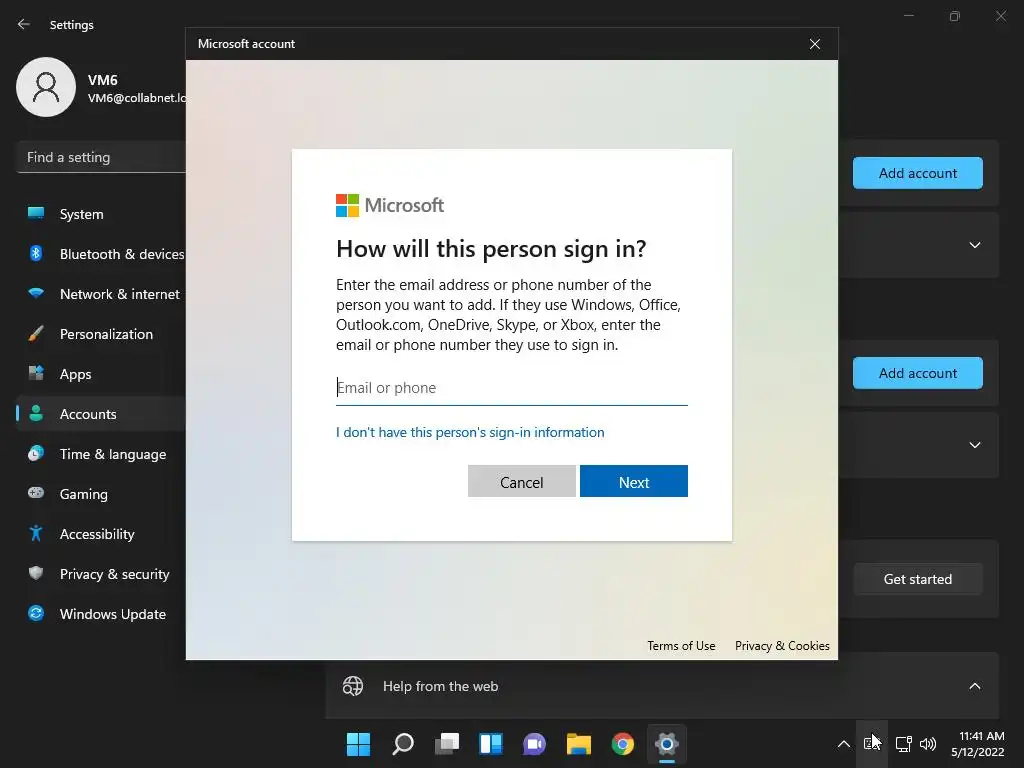
Task: Open Privacy & Cookies link
Action: 782,646
